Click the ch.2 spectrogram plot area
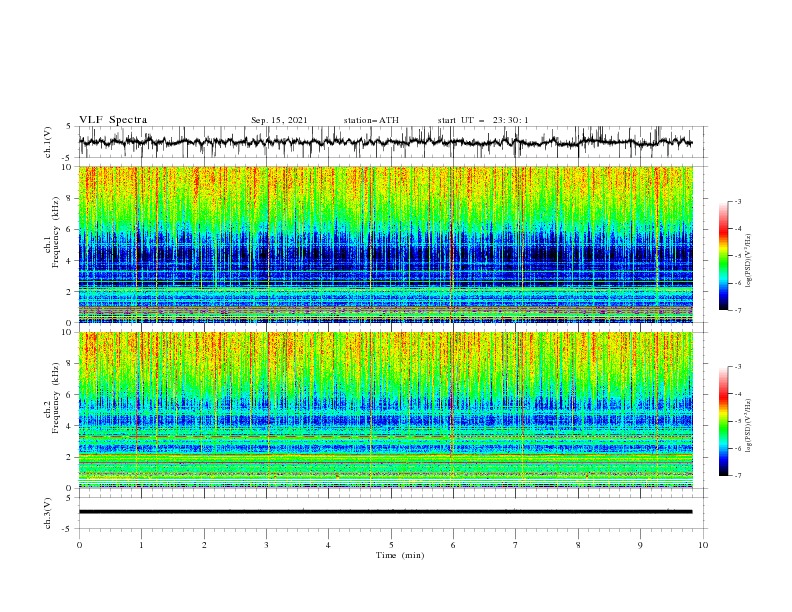The image size is (792, 612). [x=385, y=410]
